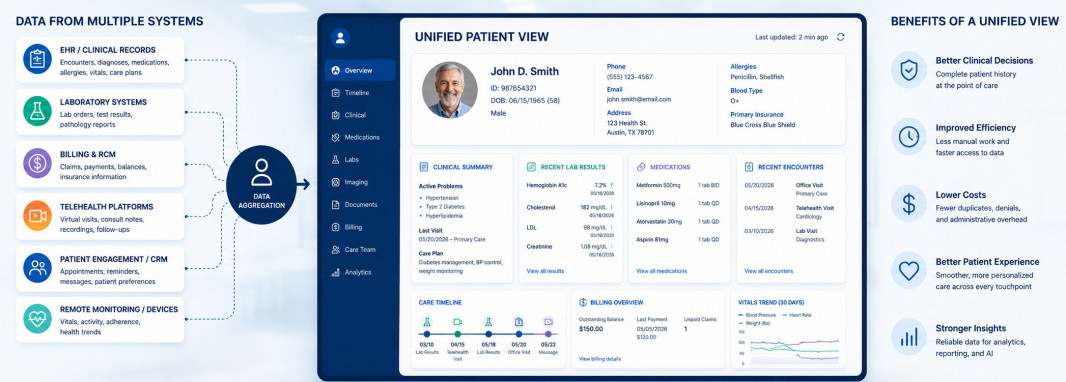Image resolution: width=1066 pixels, height=382 pixels.
Task: Open View billing details link
Action: pos(600,358)
